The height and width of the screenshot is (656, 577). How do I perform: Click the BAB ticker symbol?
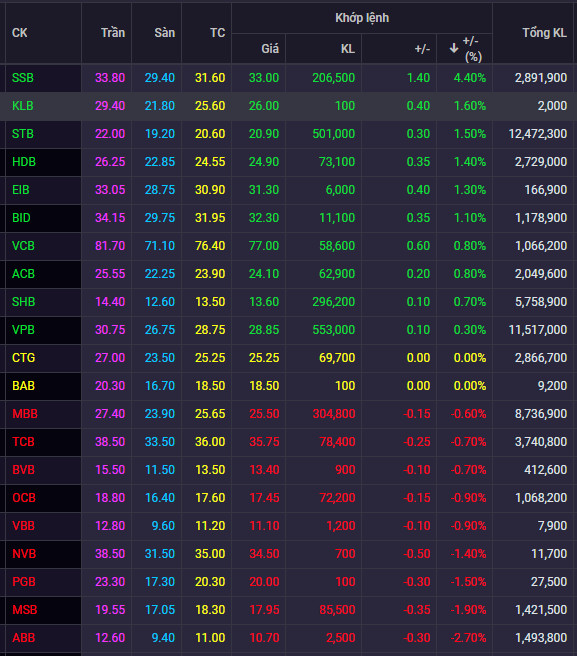(23, 386)
